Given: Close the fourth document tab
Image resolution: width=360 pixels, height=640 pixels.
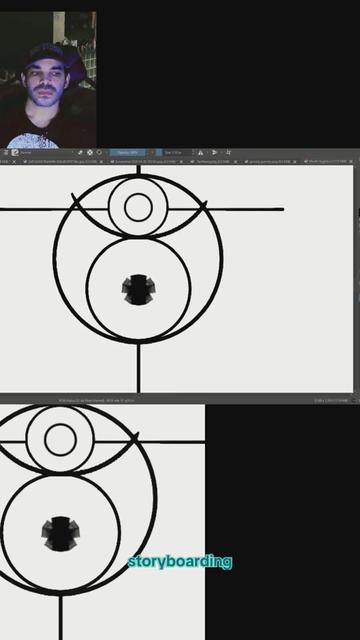Looking at the screenshot, I should [235, 162].
